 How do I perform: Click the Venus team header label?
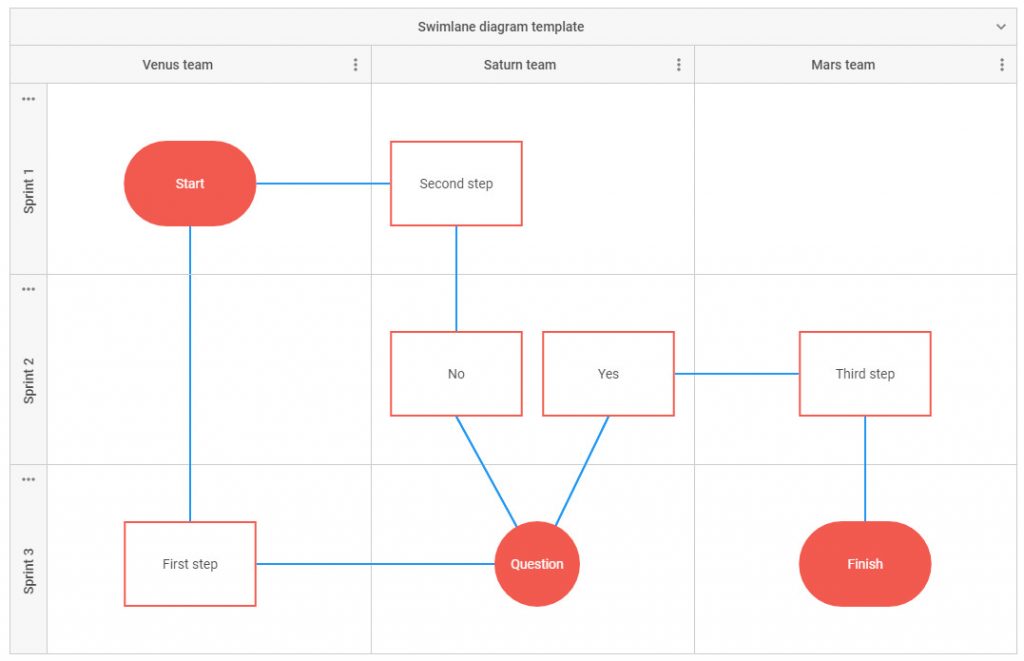[177, 64]
